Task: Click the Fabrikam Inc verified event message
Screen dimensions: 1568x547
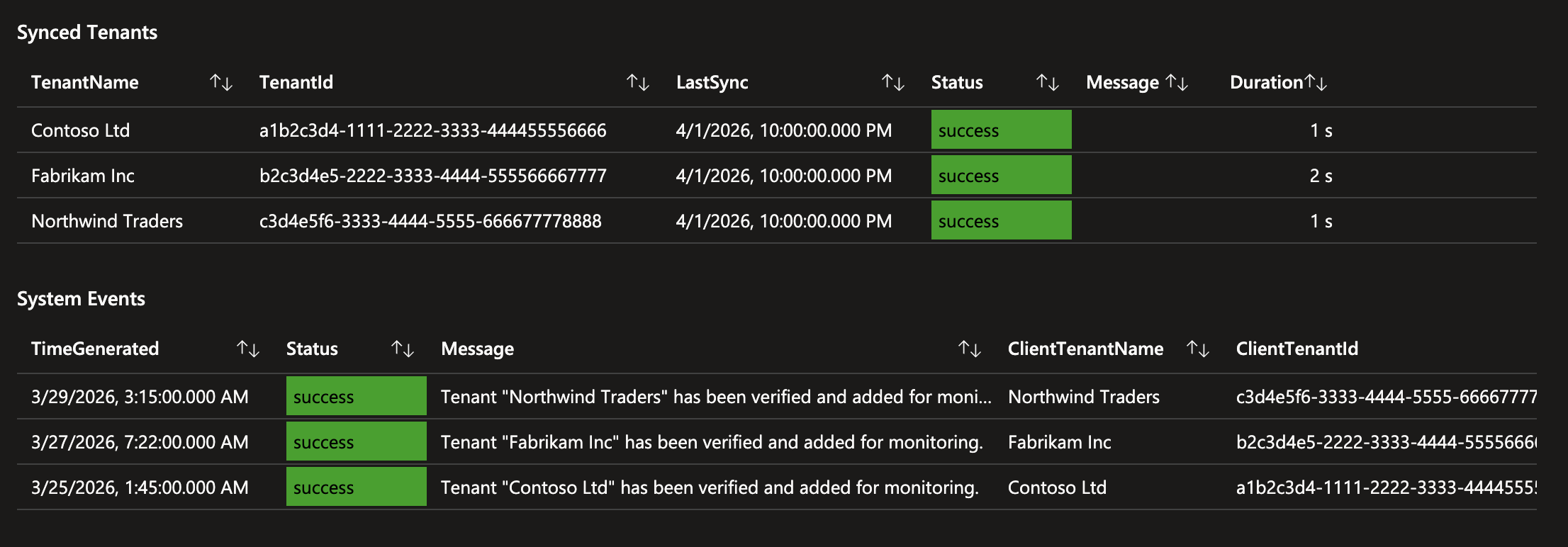Action: click(x=712, y=442)
